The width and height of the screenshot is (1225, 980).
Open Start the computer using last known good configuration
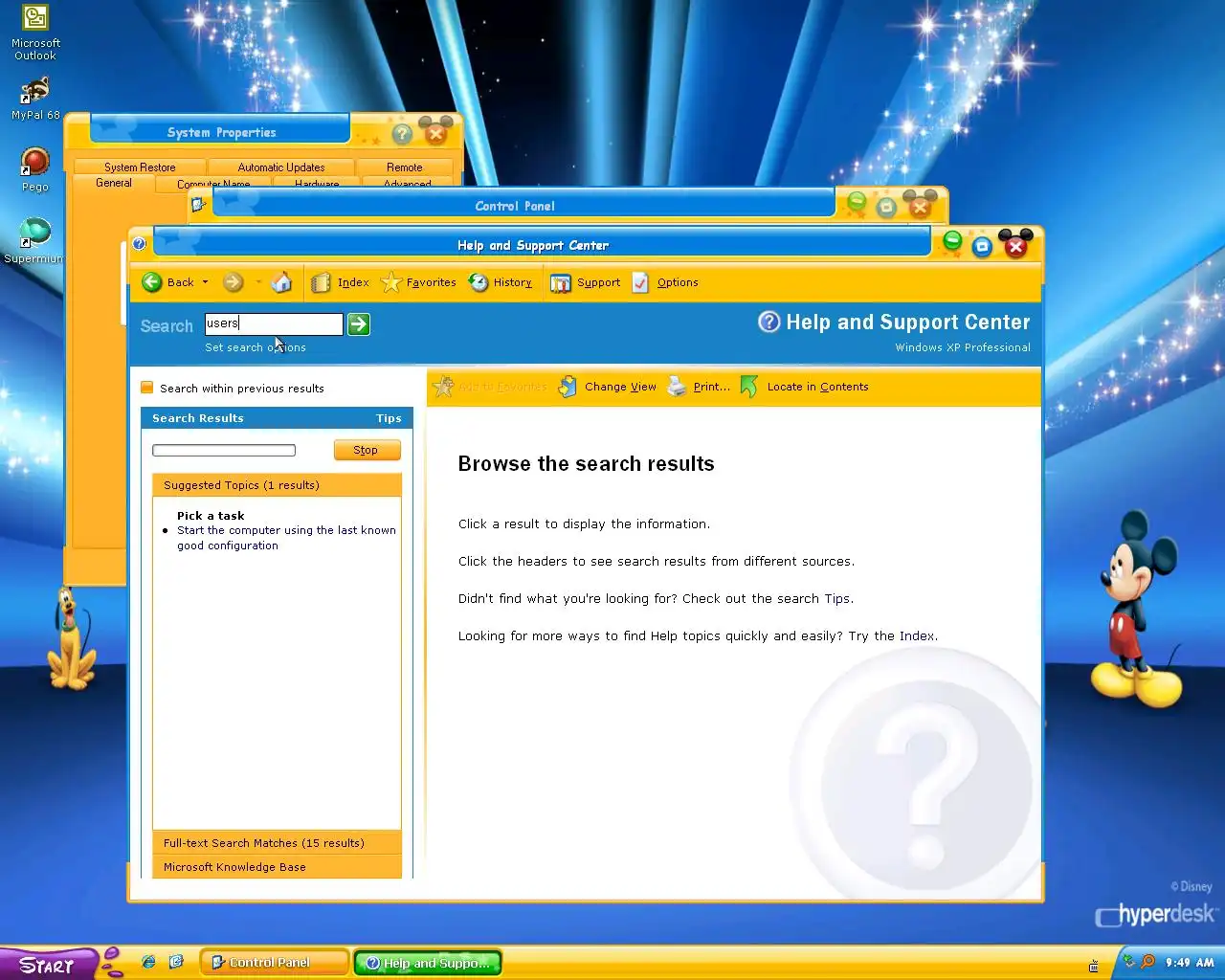pyautogui.click(x=286, y=538)
